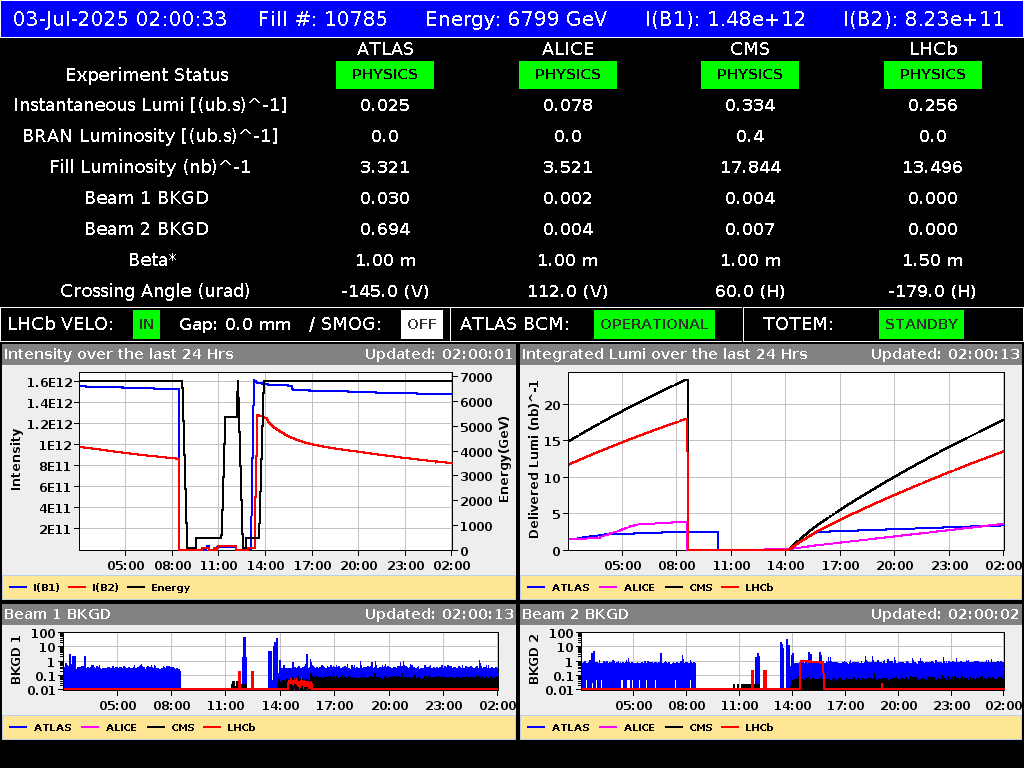Image resolution: width=1024 pixels, height=768 pixels.
Task: Click CMS BRAN luminosity value 0.4
Action: point(750,136)
